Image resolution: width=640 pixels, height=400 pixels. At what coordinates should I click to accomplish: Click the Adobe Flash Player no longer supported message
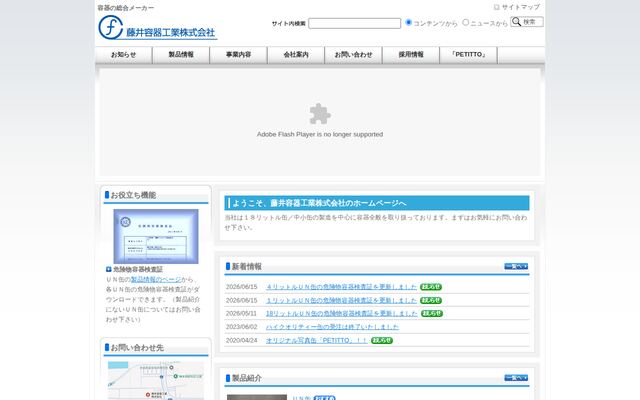pyautogui.click(x=320, y=134)
